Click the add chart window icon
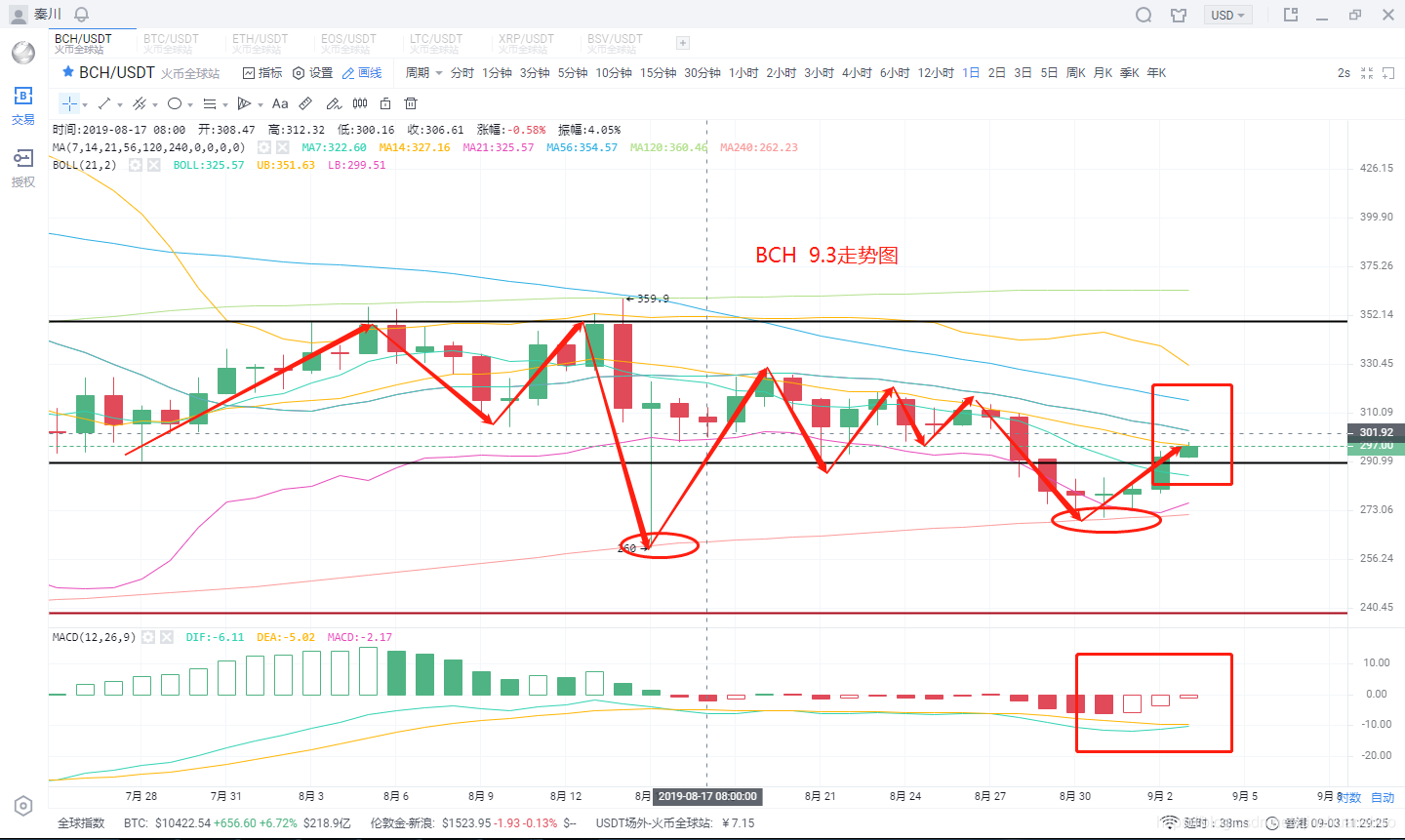 click(x=1388, y=73)
